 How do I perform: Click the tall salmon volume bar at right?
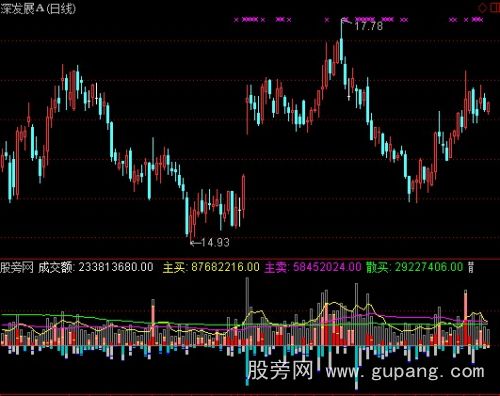[x=465, y=318]
